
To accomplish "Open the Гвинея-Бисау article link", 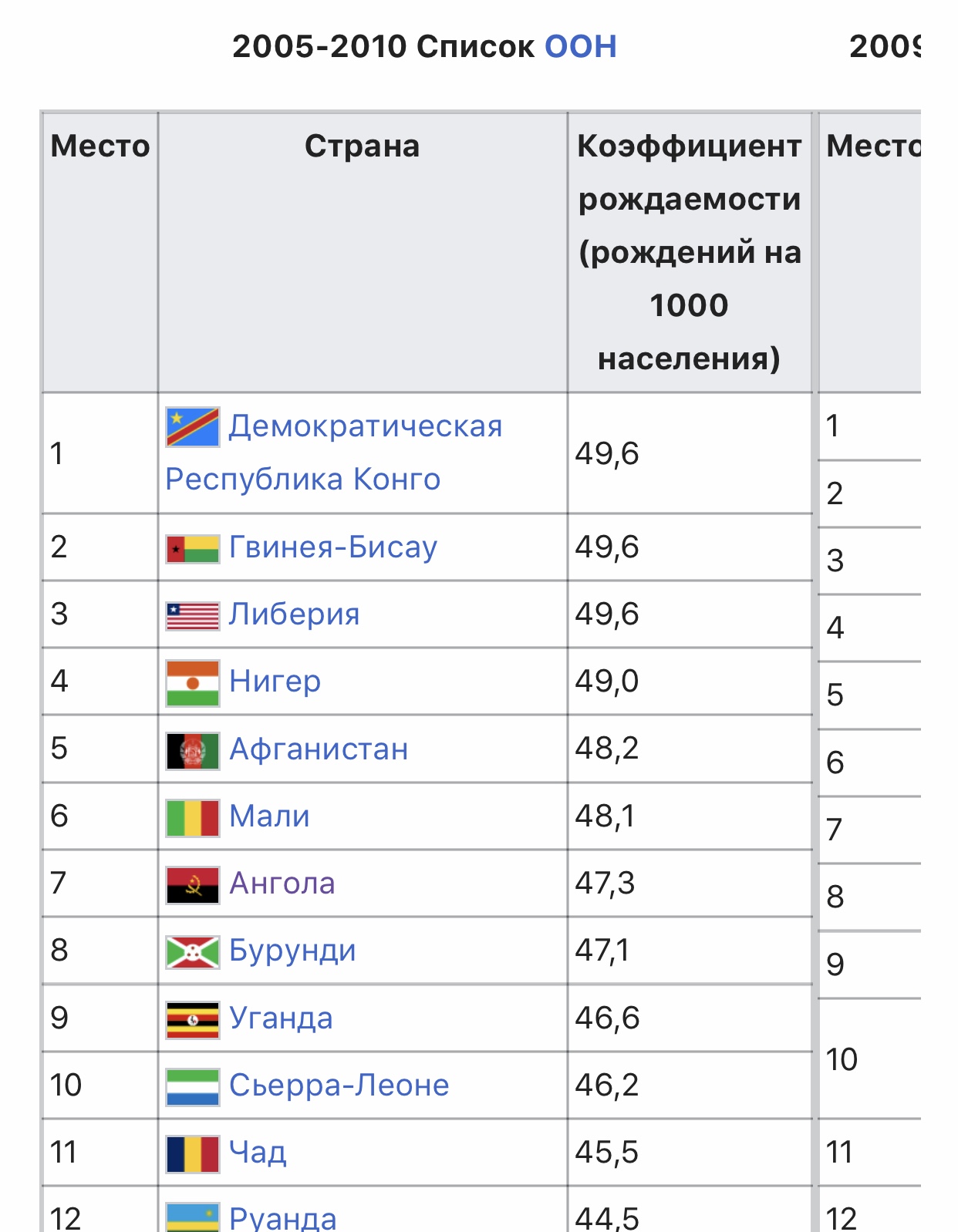I will click(333, 547).
